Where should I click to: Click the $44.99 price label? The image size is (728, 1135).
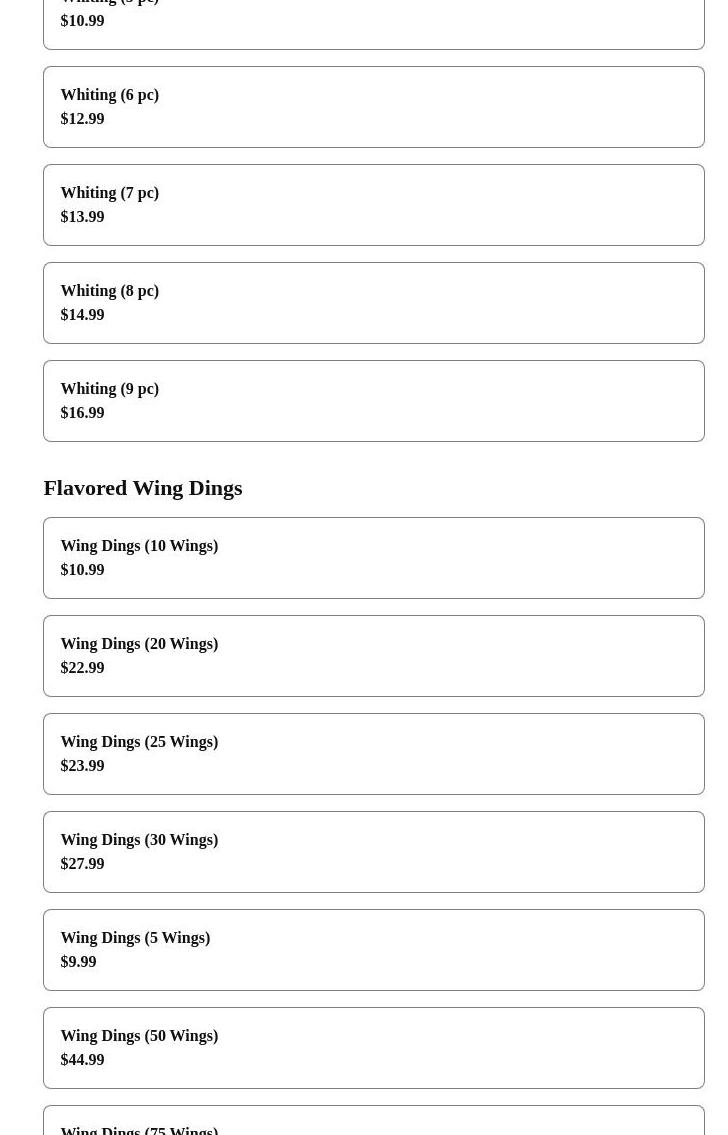(x=82, y=1060)
